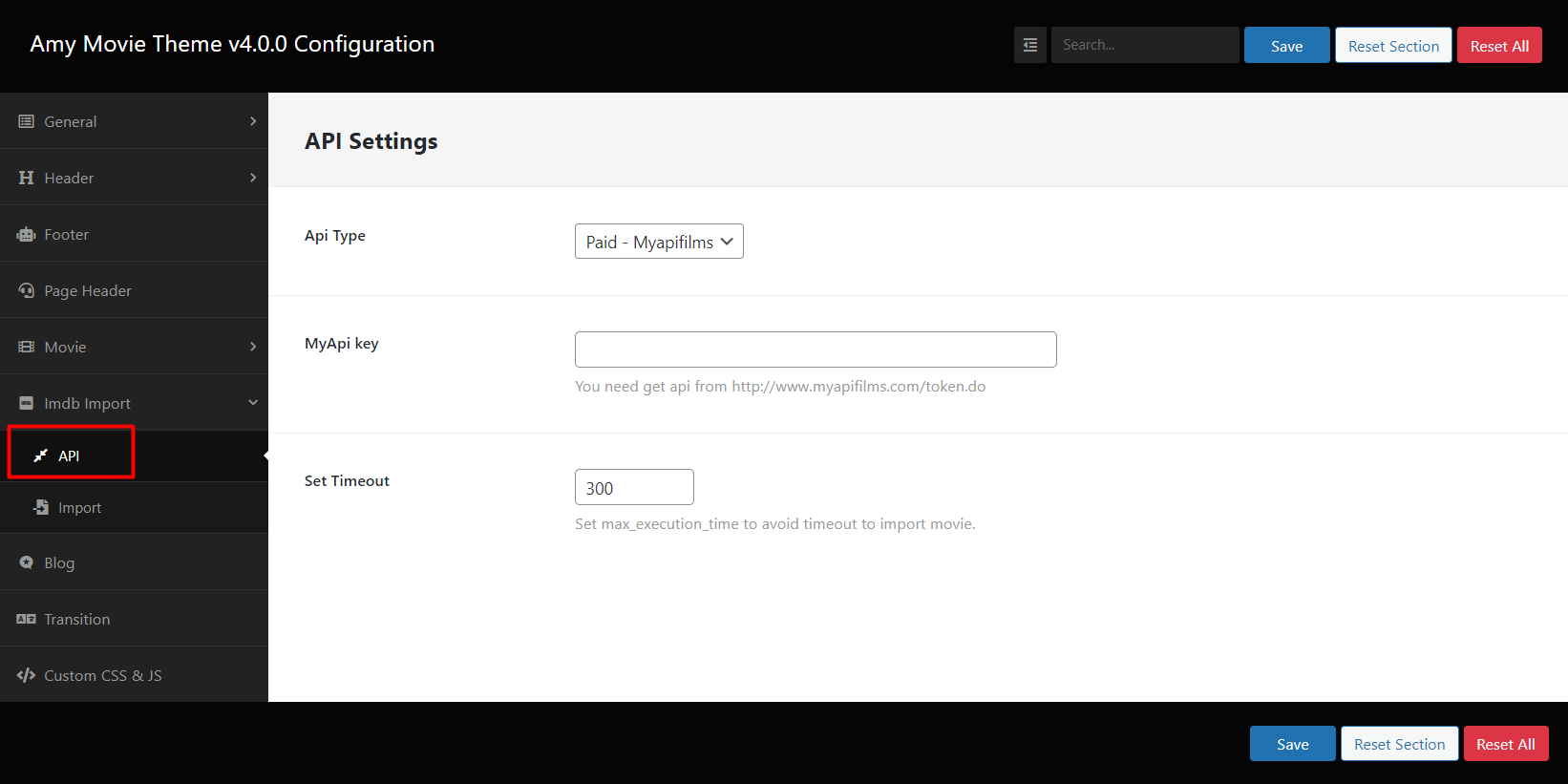Click the Blog section icon
Viewport: 1568px width, 784px height.
(x=26, y=562)
